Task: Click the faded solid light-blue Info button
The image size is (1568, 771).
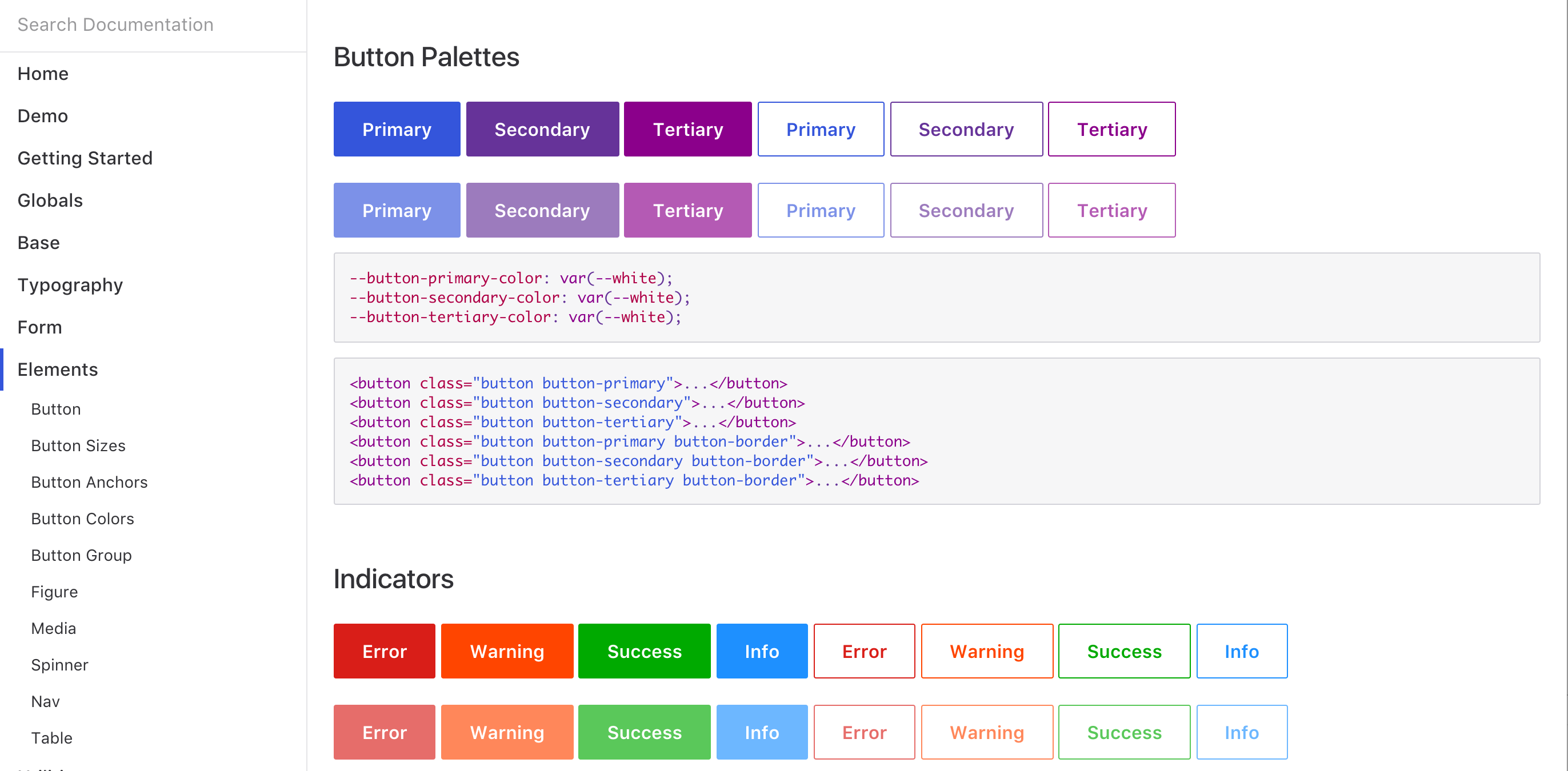Action: pos(761,732)
